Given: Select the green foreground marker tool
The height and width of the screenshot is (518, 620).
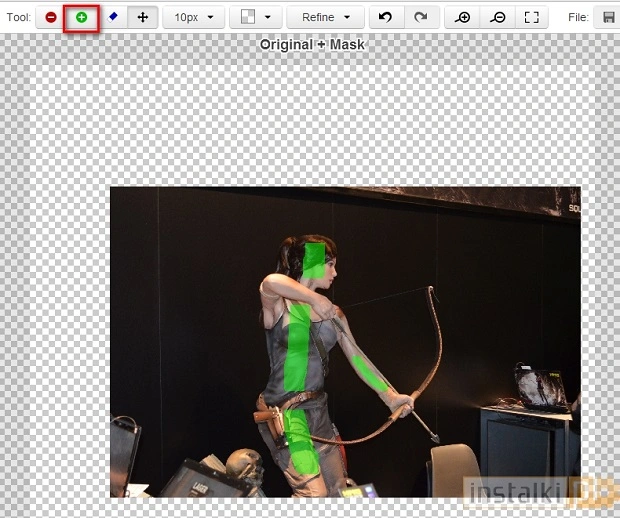Looking at the screenshot, I should (x=81, y=17).
